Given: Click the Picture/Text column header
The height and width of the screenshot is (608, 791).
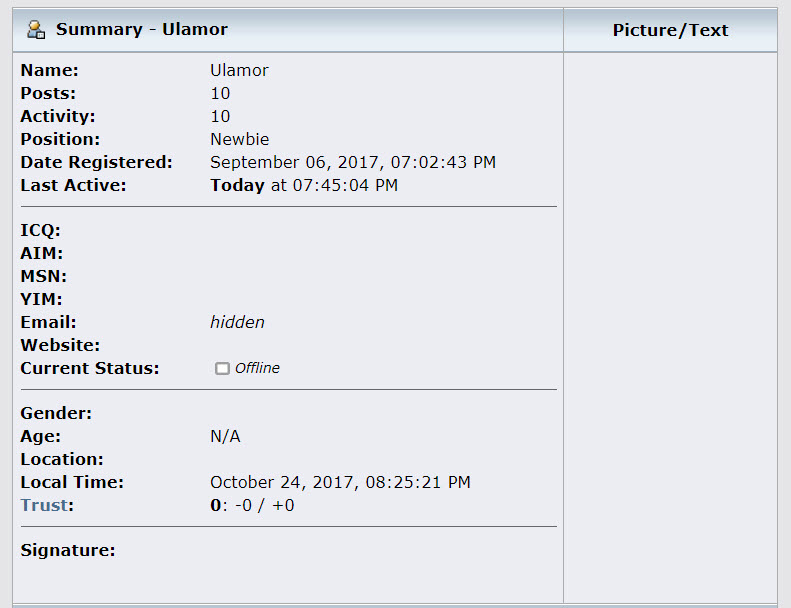Looking at the screenshot, I should [670, 30].
